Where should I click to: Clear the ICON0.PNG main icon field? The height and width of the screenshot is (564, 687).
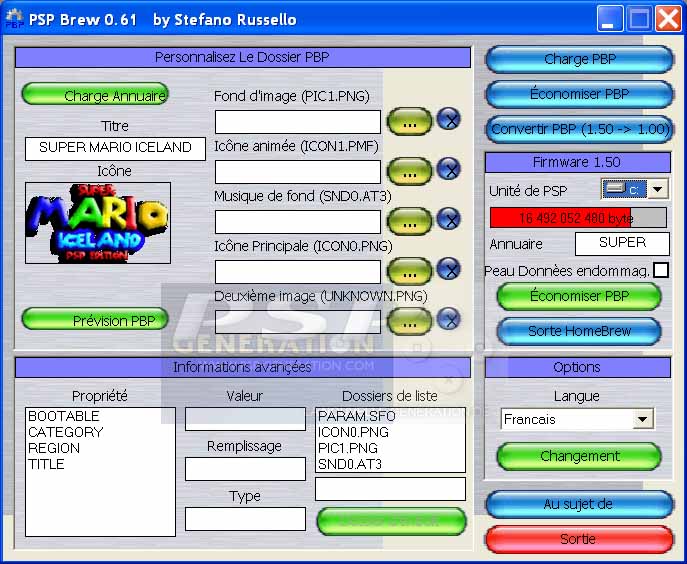tap(449, 269)
